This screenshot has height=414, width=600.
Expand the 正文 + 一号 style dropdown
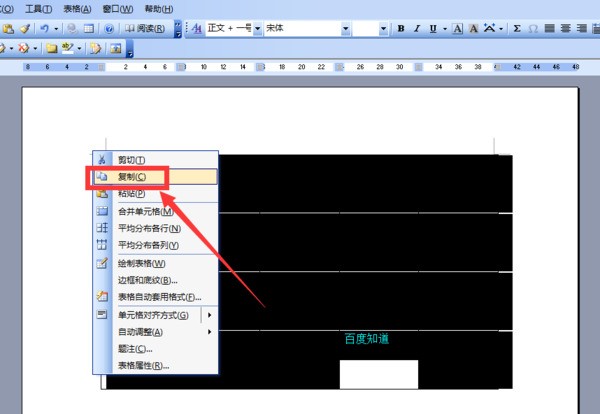point(258,29)
